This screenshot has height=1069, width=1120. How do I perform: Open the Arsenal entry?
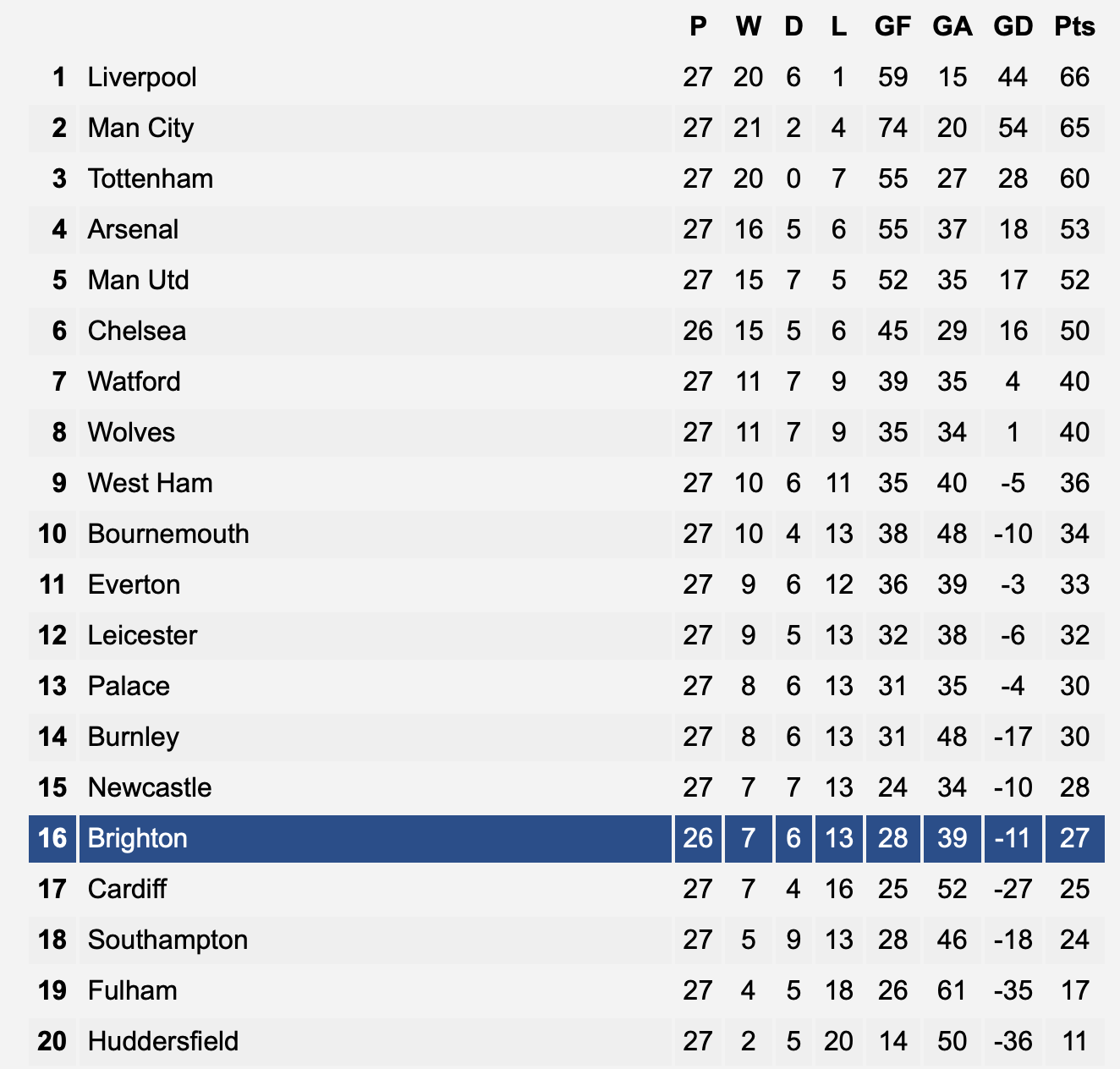pyautogui.click(x=133, y=229)
